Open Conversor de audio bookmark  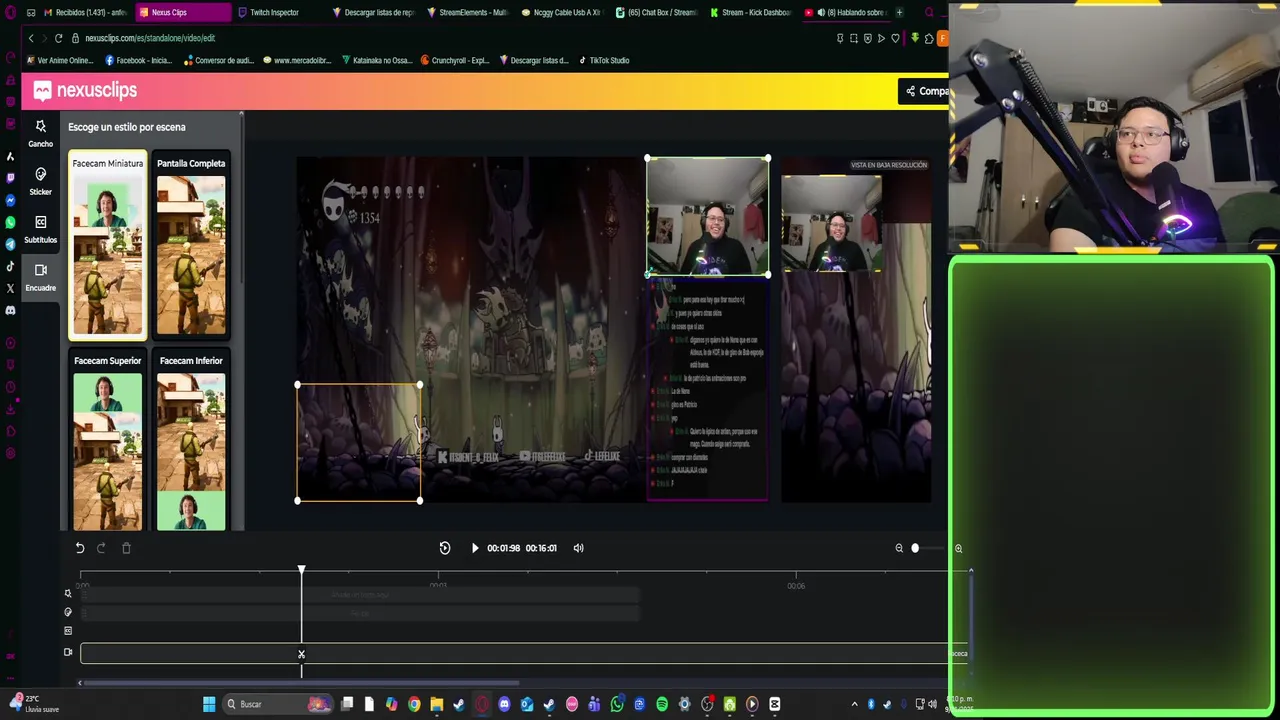[x=218, y=60]
